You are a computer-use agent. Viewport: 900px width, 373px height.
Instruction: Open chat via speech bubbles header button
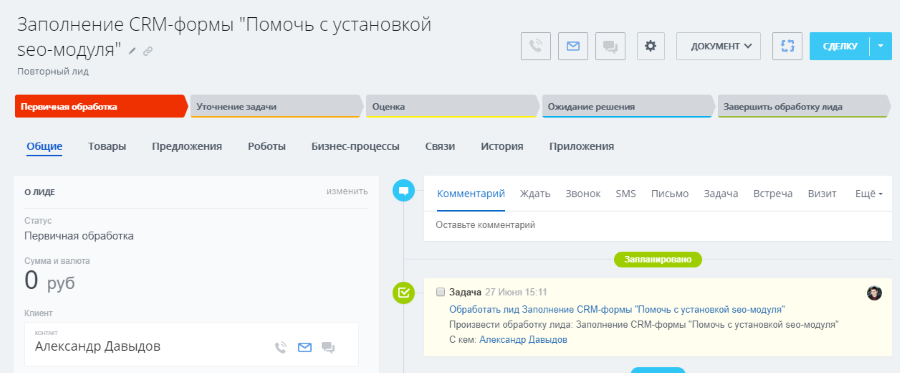coord(610,46)
